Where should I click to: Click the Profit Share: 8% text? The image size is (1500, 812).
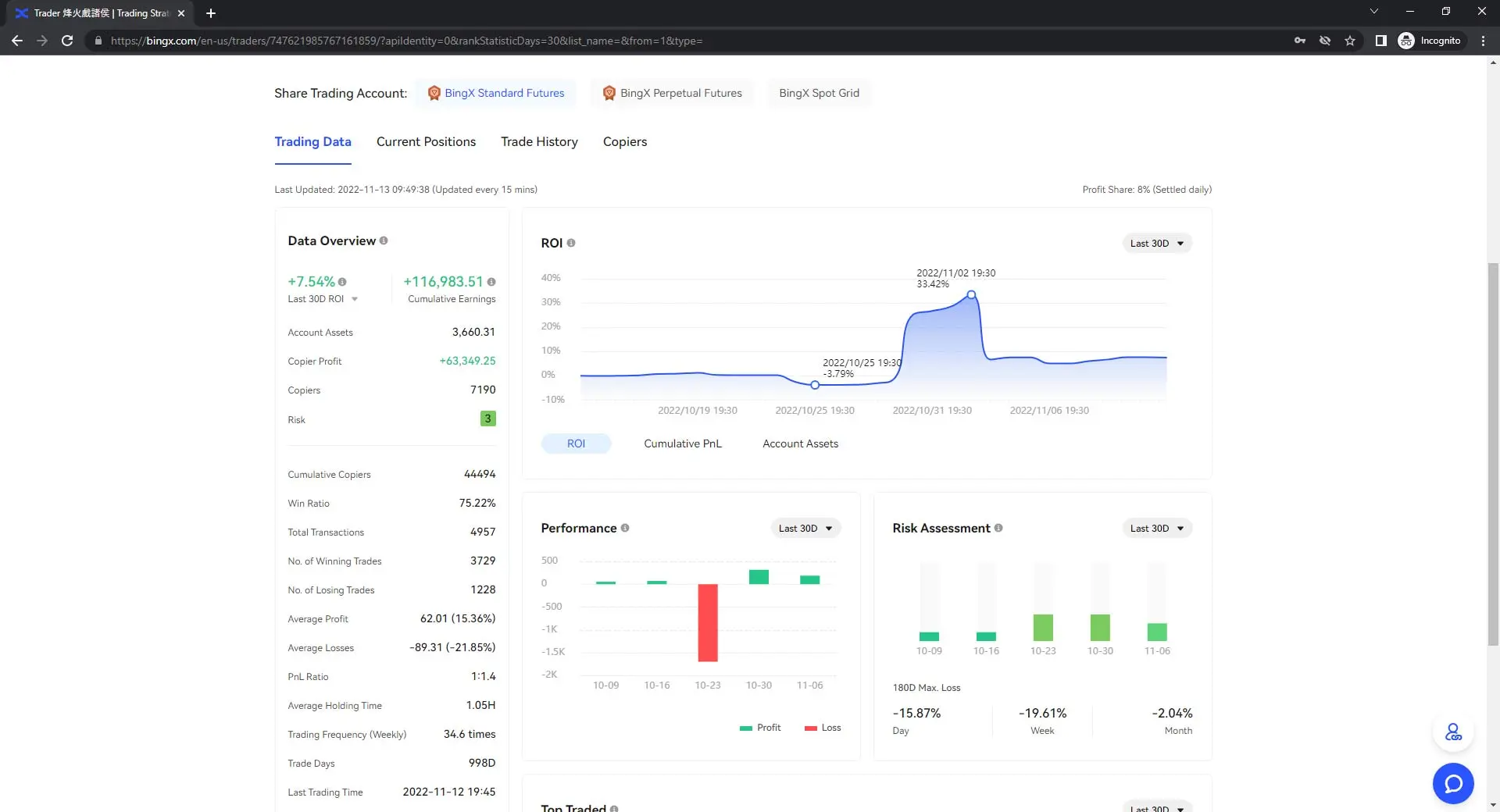coord(1147,190)
